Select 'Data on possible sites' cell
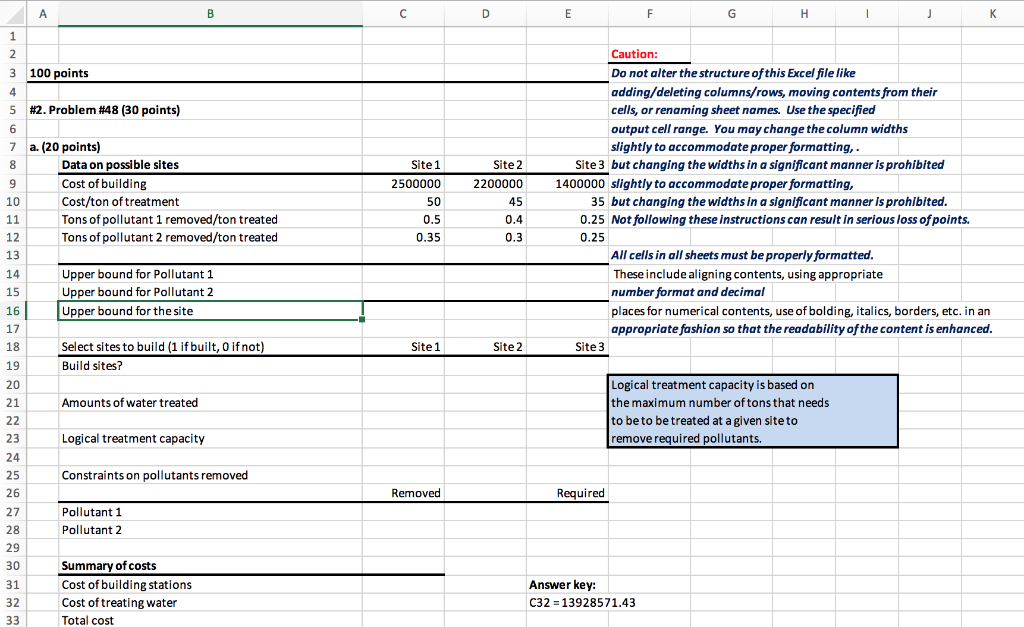The height and width of the screenshot is (627, 1024). 210,165
